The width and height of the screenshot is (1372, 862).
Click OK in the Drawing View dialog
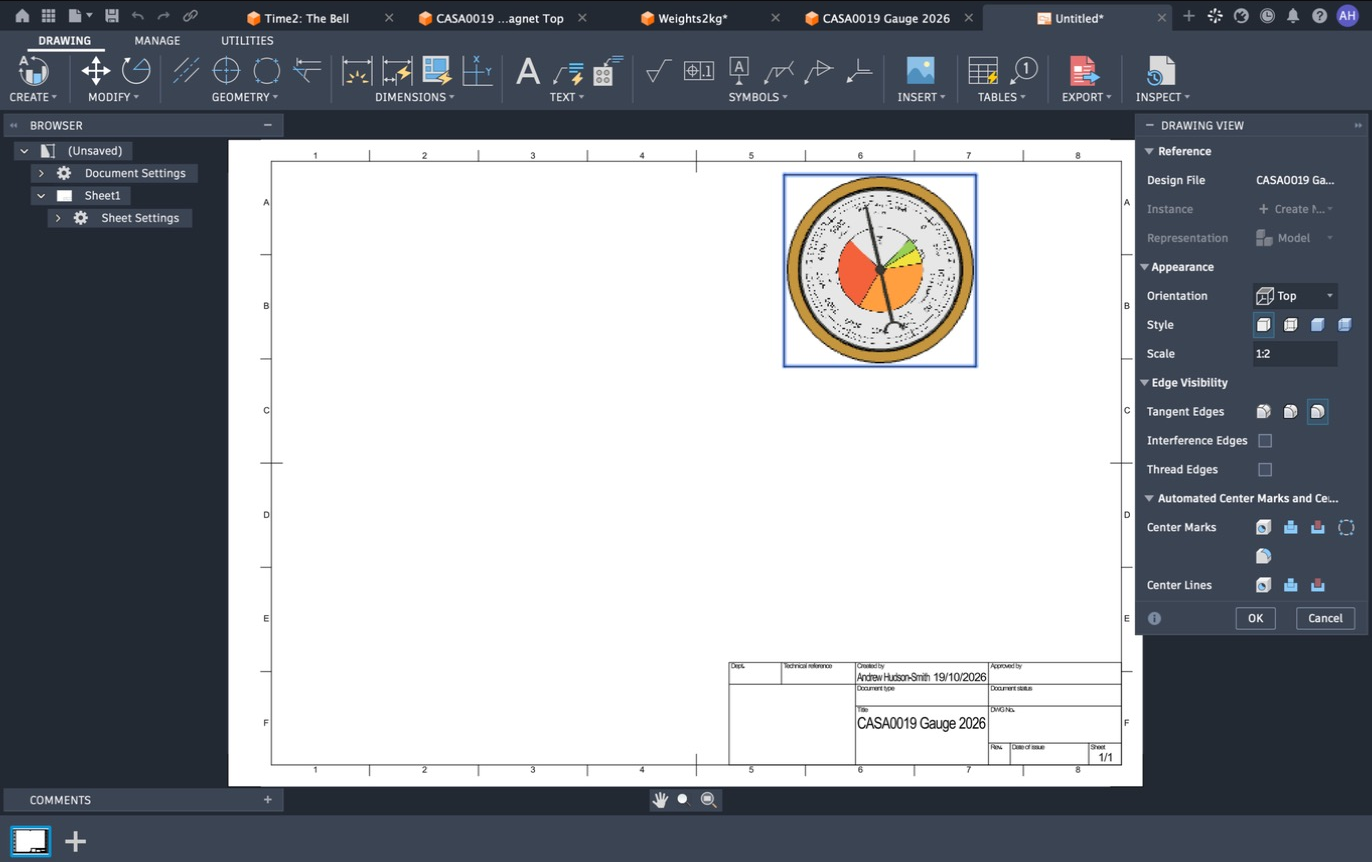[x=1256, y=618]
